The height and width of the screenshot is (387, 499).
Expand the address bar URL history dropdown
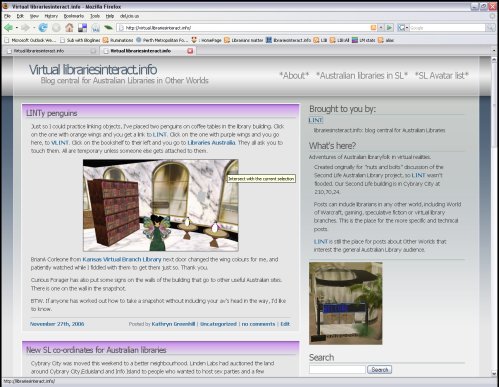click(x=381, y=28)
